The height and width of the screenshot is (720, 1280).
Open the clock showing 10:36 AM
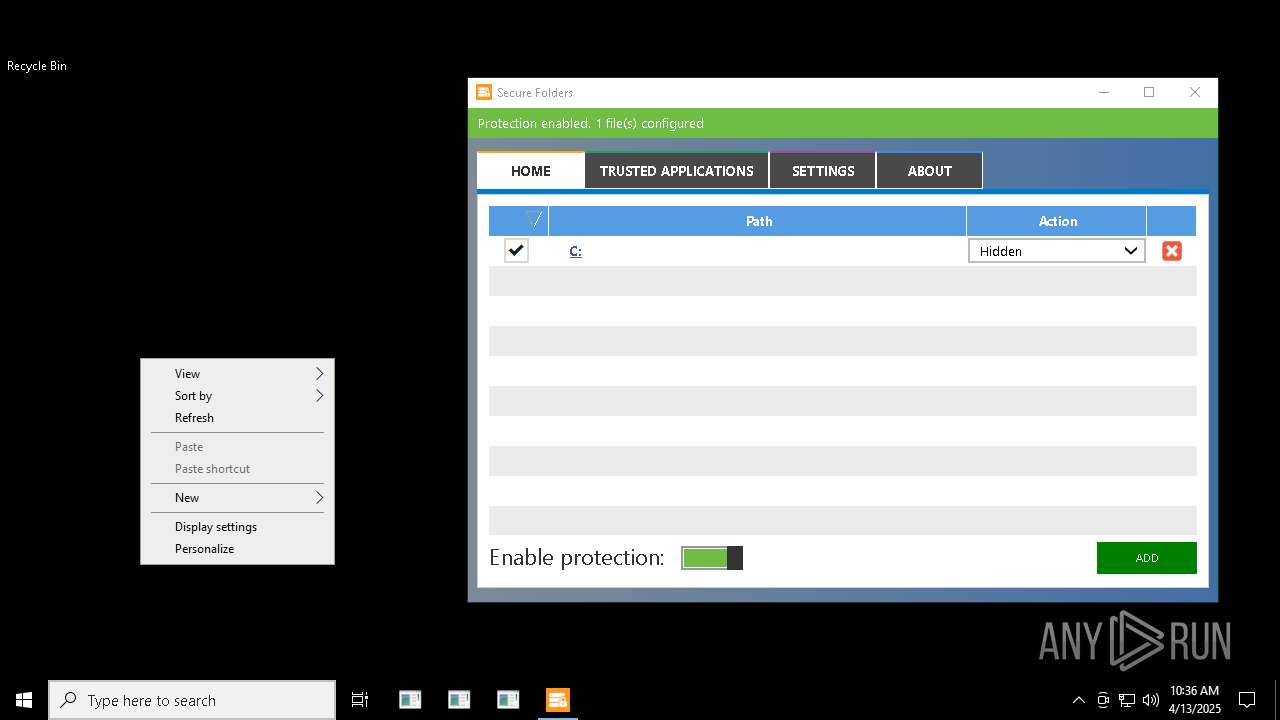point(1195,700)
